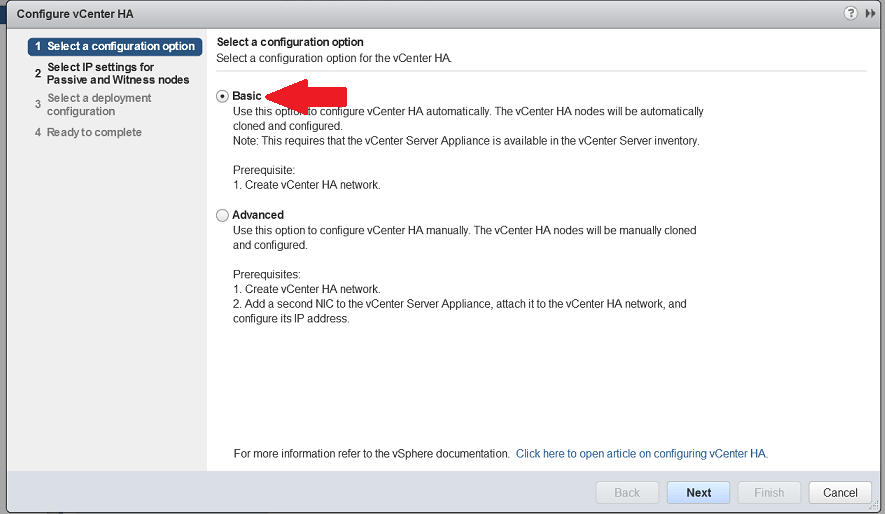Open step 4 Ready to complete
Image resolution: width=885 pixels, height=514 pixels.
pyautogui.click(x=94, y=132)
